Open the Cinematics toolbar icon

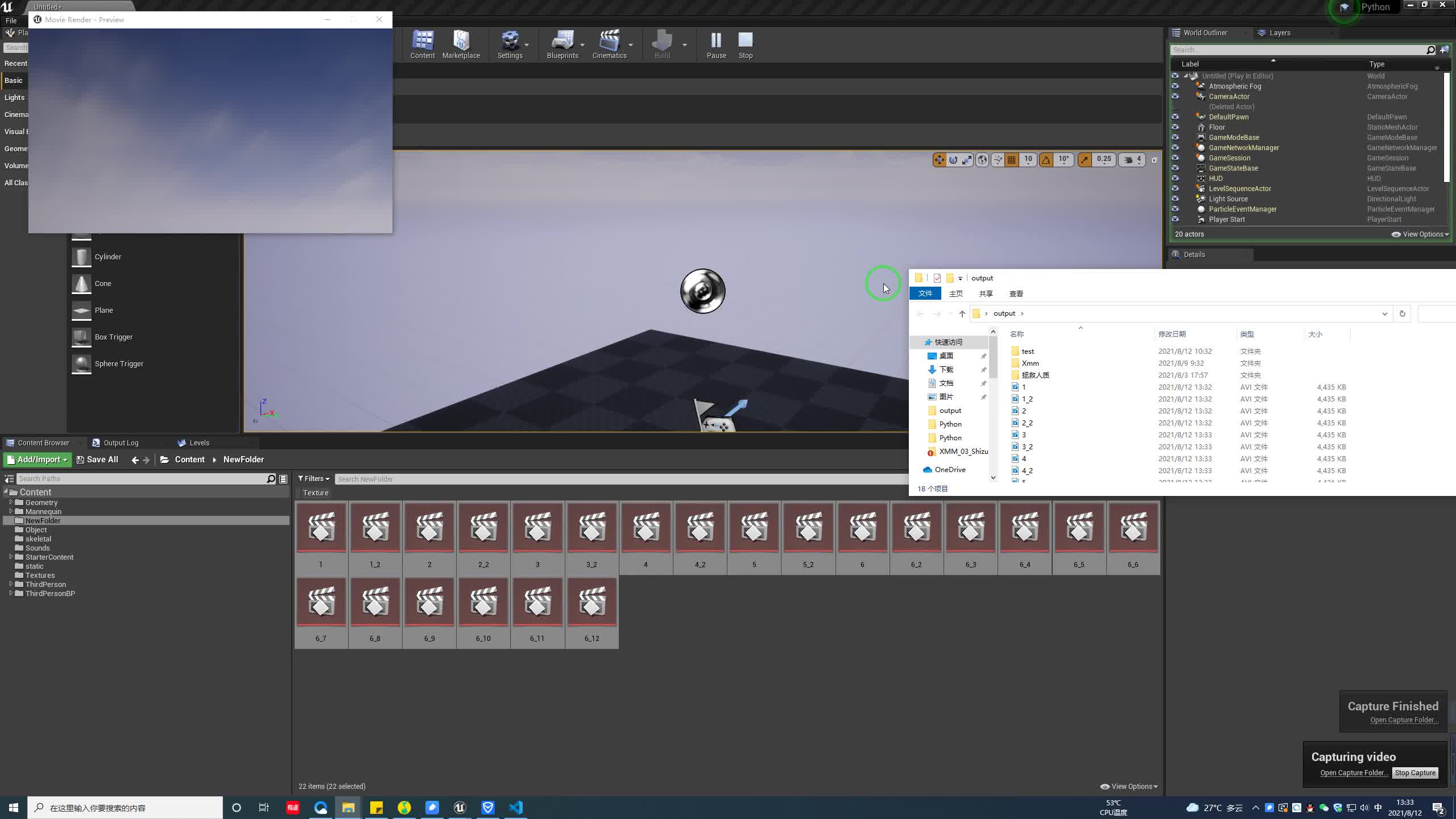[x=609, y=44]
